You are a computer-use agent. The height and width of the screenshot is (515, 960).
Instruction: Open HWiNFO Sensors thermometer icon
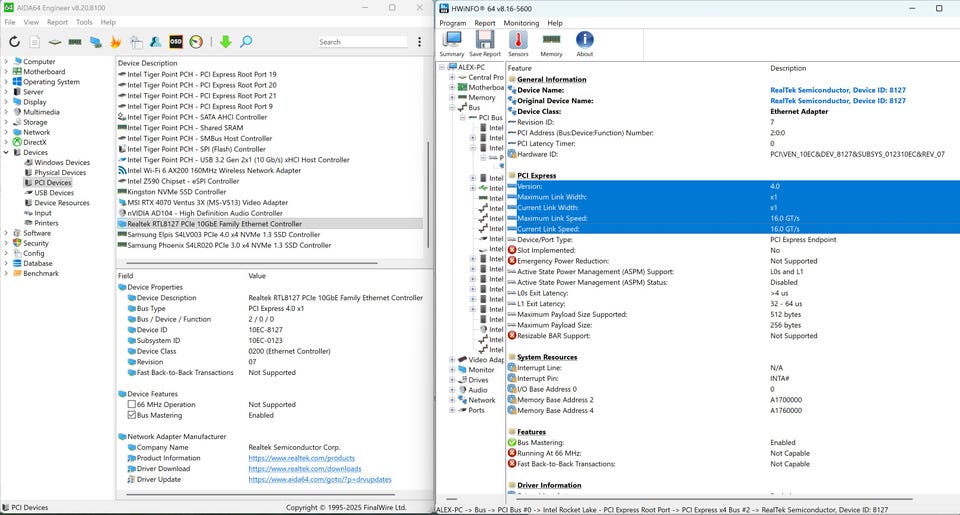tap(518, 41)
